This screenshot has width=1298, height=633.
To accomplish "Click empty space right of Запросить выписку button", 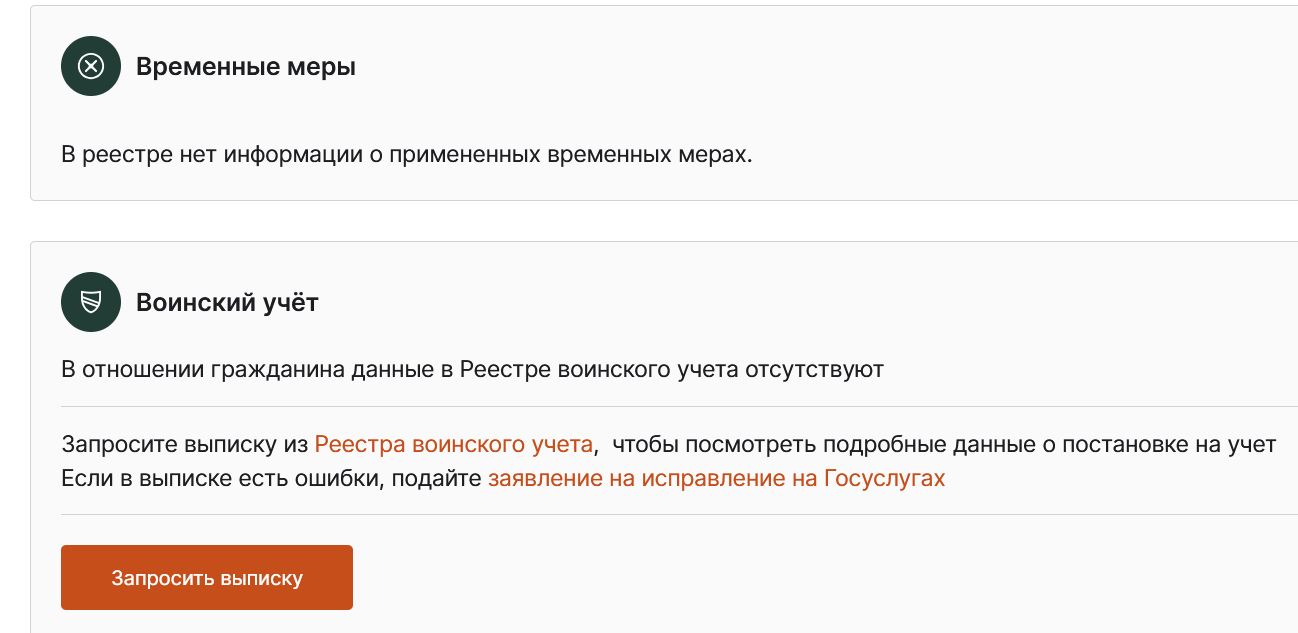I will pyautogui.click(x=800, y=577).
